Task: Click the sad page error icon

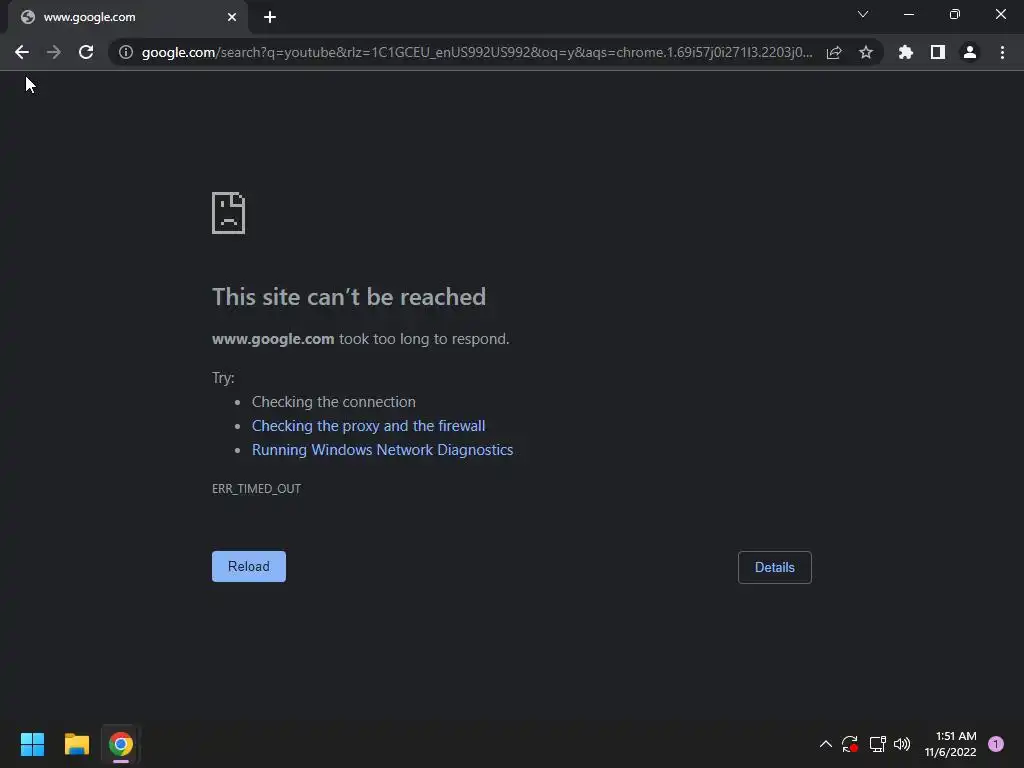Action: click(229, 213)
